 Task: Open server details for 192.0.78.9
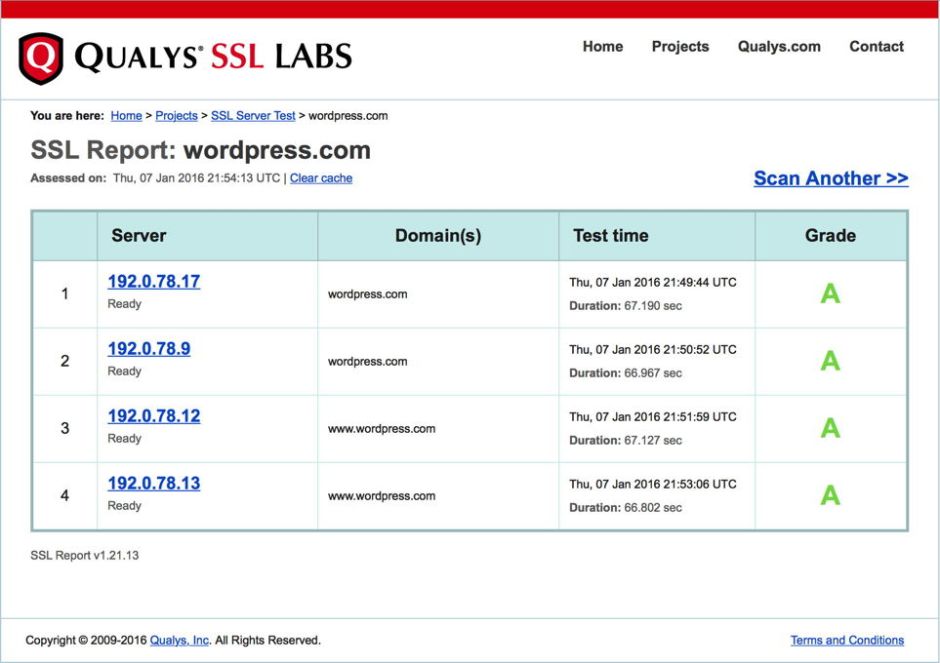coord(148,348)
